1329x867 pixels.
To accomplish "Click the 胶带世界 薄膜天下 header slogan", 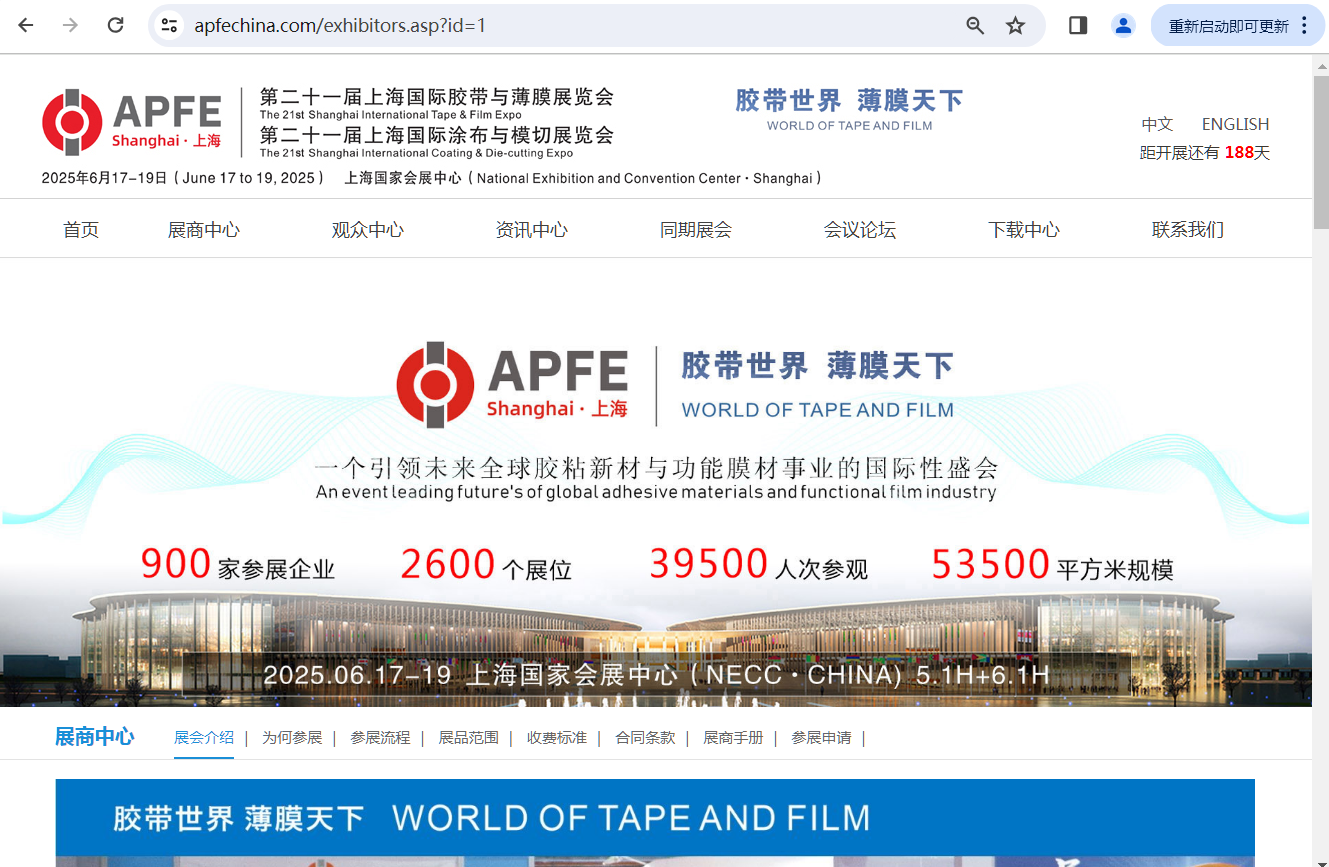I will click(849, 101).
